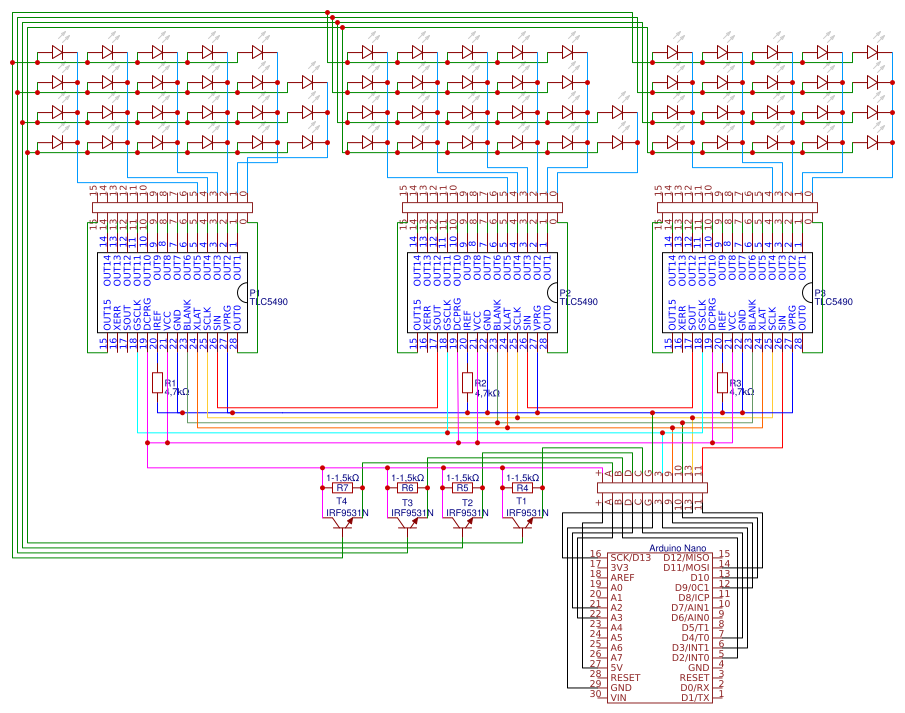
Task: Select the D12/MISO pin on Arduino Nano
Action: coord(686,557)
